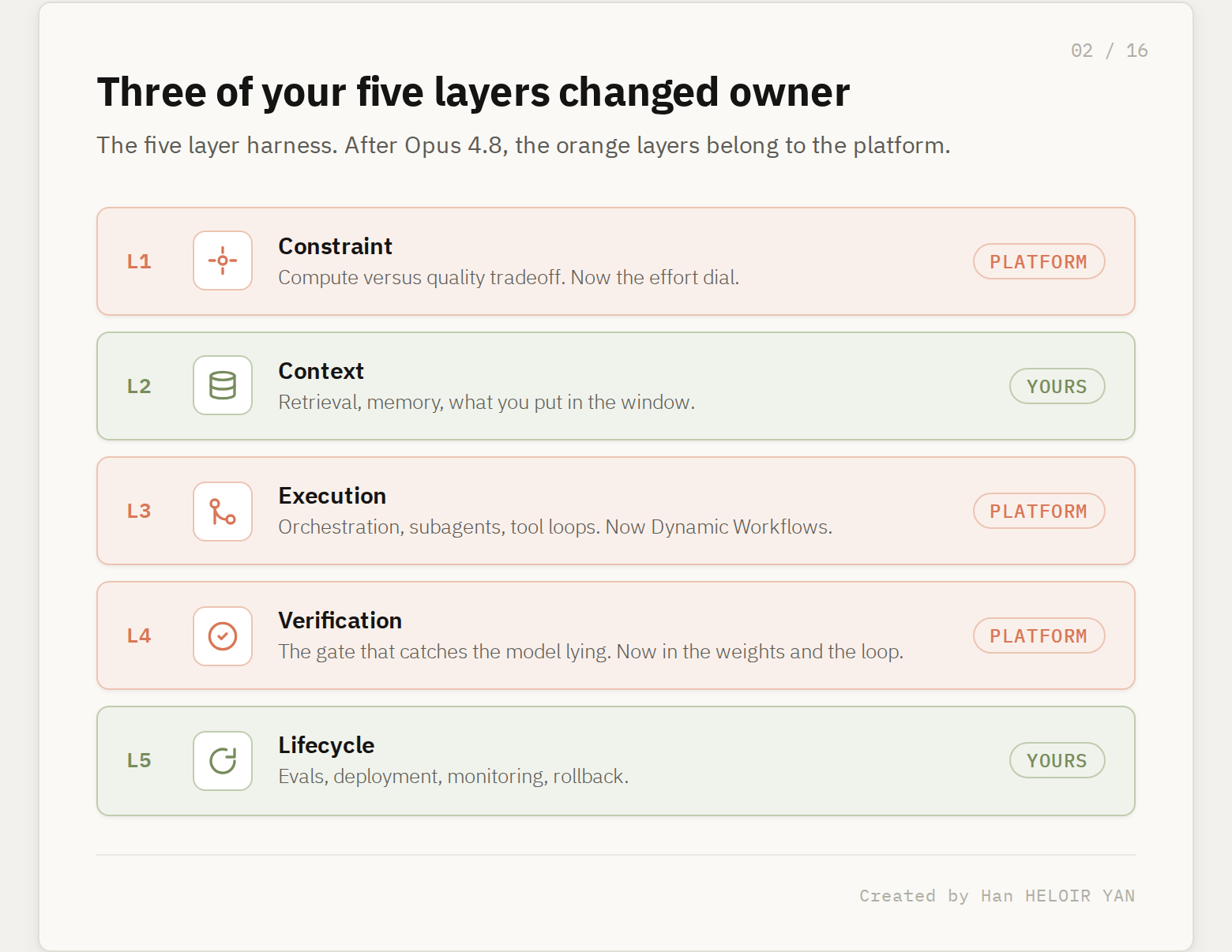Click the Execution branch icon
The height and width of the screenshot is (952, 1232).
point(223,512)
